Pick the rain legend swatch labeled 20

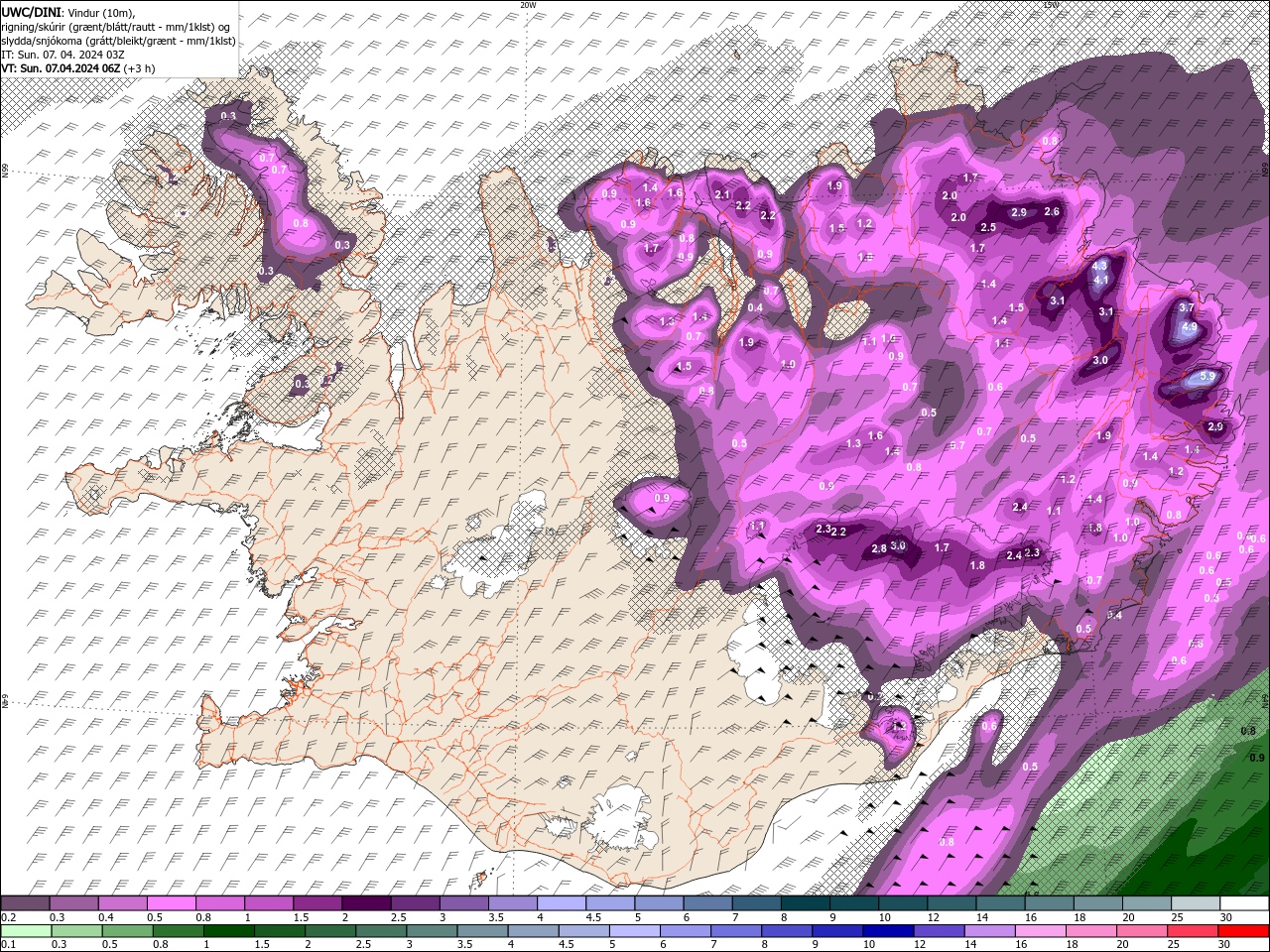tap(1141, 931)
